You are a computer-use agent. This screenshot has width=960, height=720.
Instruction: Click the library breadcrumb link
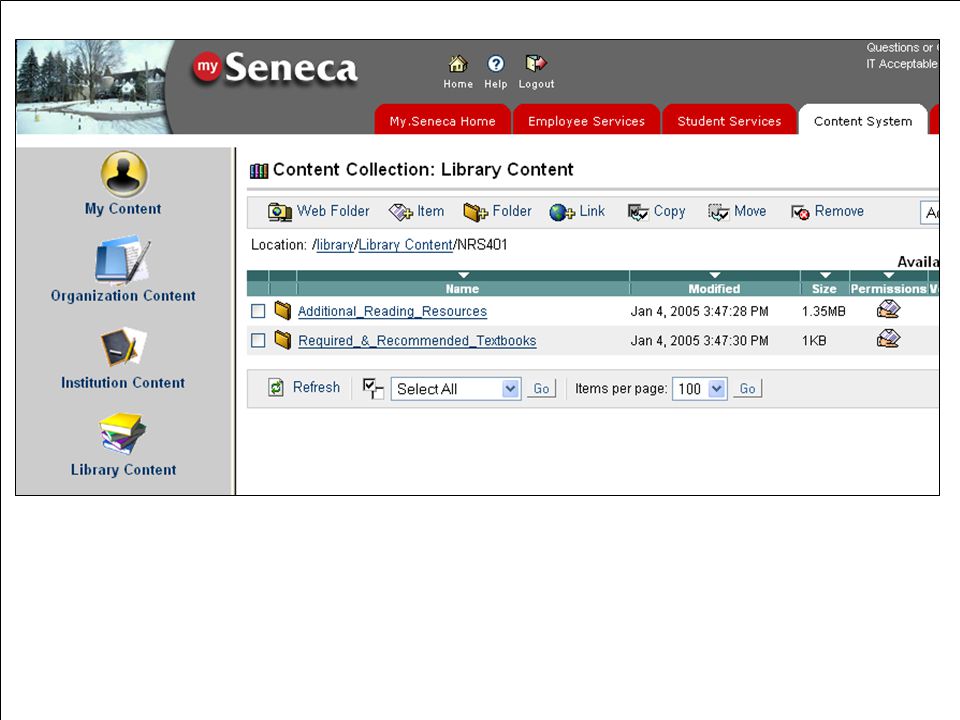pos(335,245)
